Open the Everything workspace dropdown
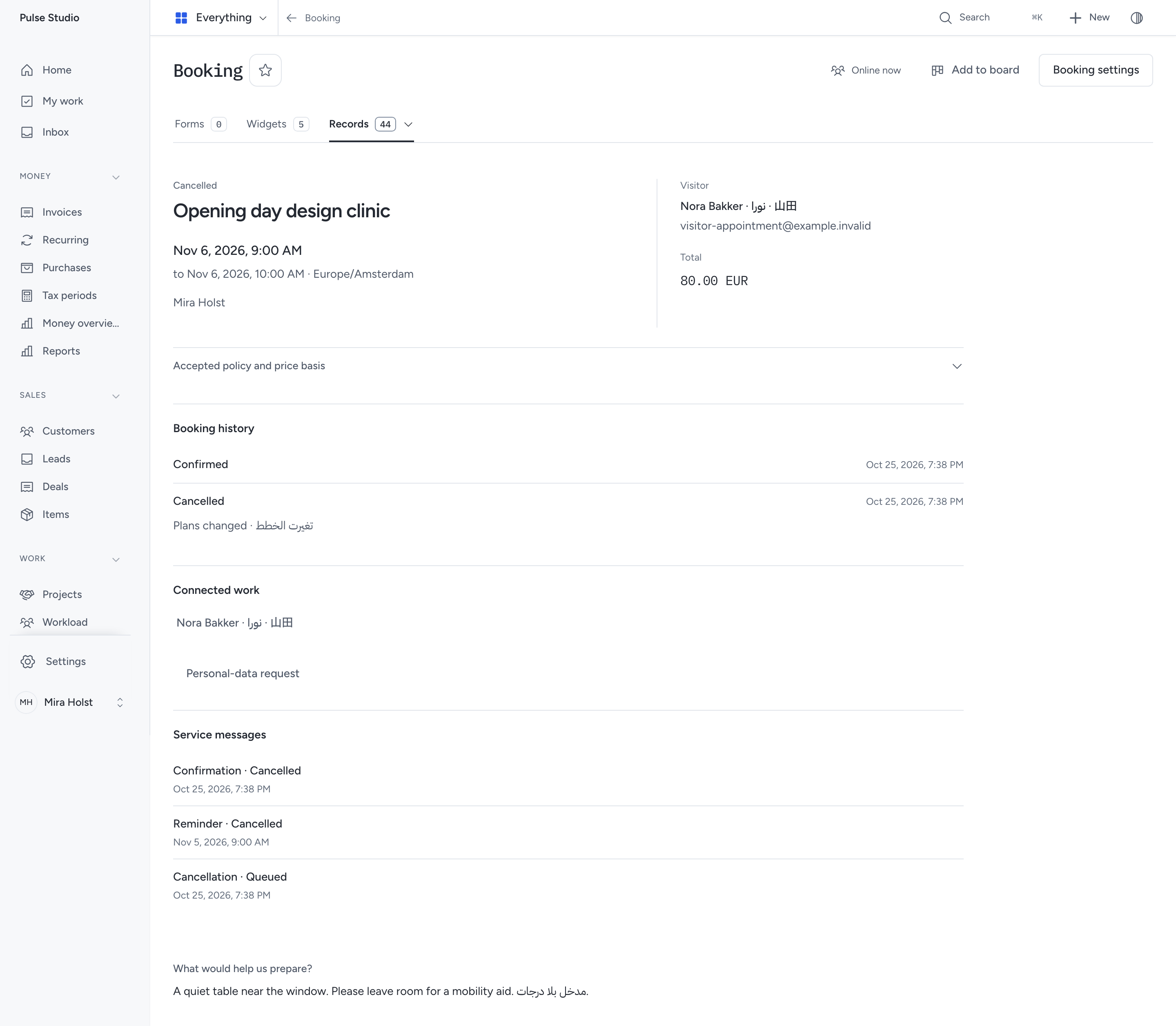The width and height of the screenshot is (1176, 1026). [x=221, y=18]
